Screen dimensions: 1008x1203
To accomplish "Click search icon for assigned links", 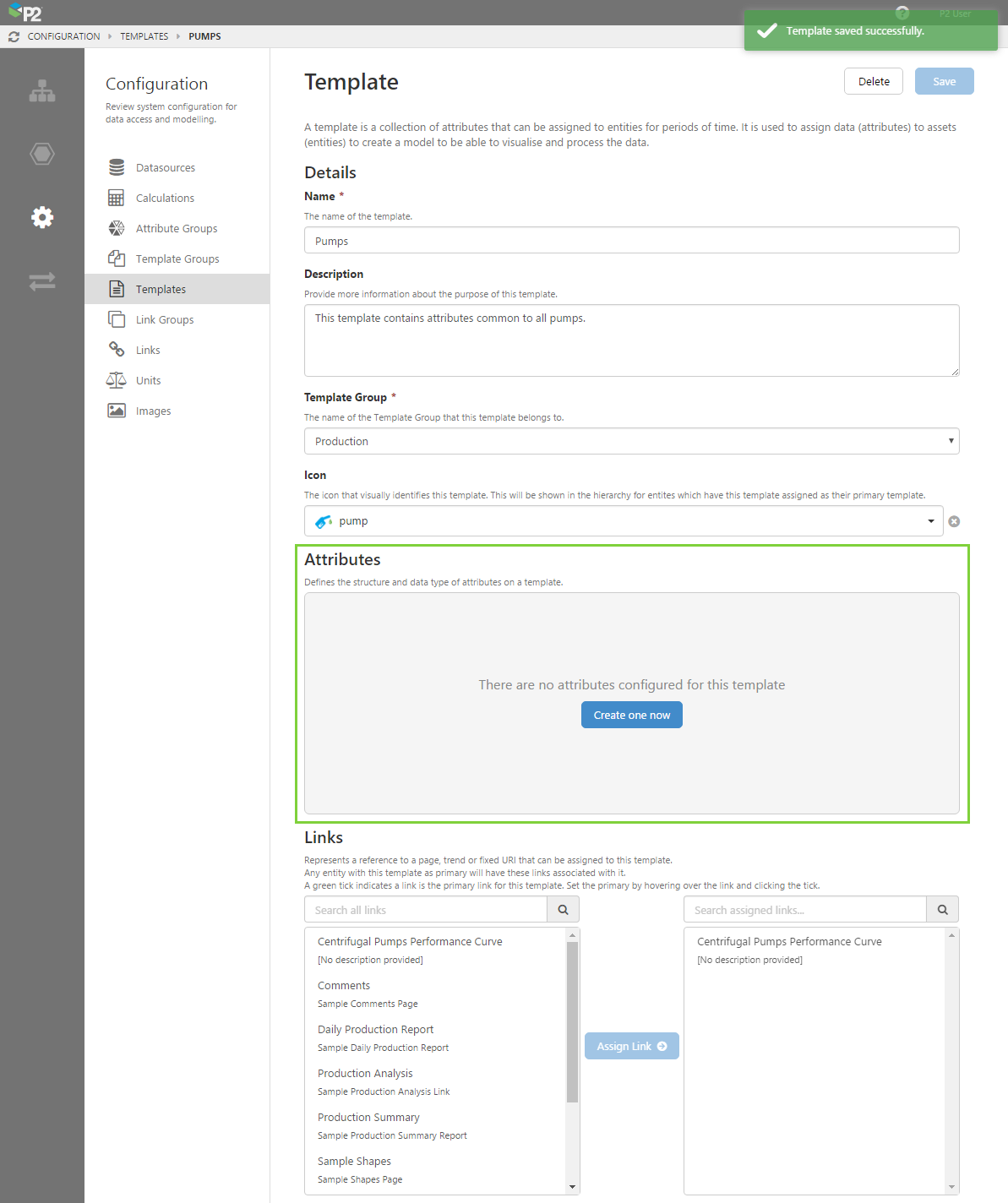I will 942,910.
